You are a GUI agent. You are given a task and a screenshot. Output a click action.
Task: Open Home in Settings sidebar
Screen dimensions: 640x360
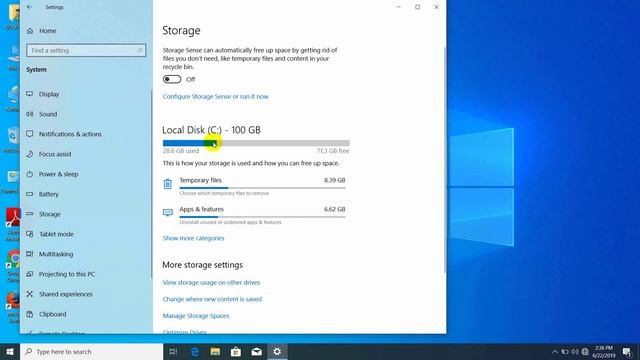[x=47, y=31]
